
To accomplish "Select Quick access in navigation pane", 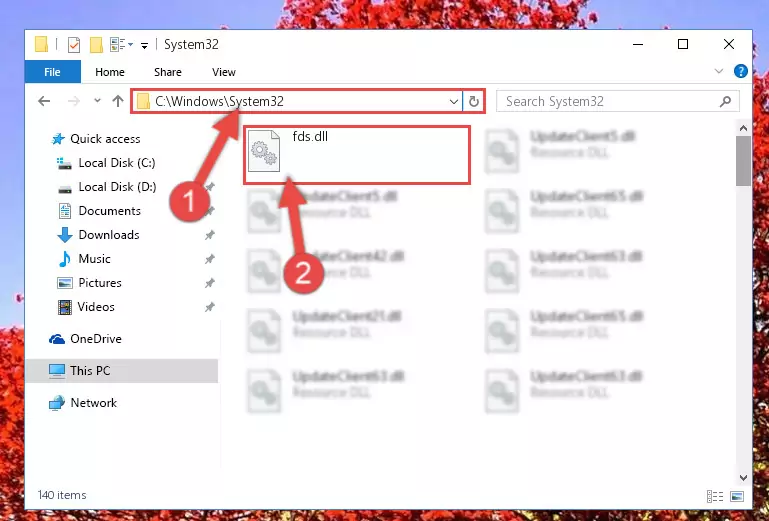I will (96, 139).
